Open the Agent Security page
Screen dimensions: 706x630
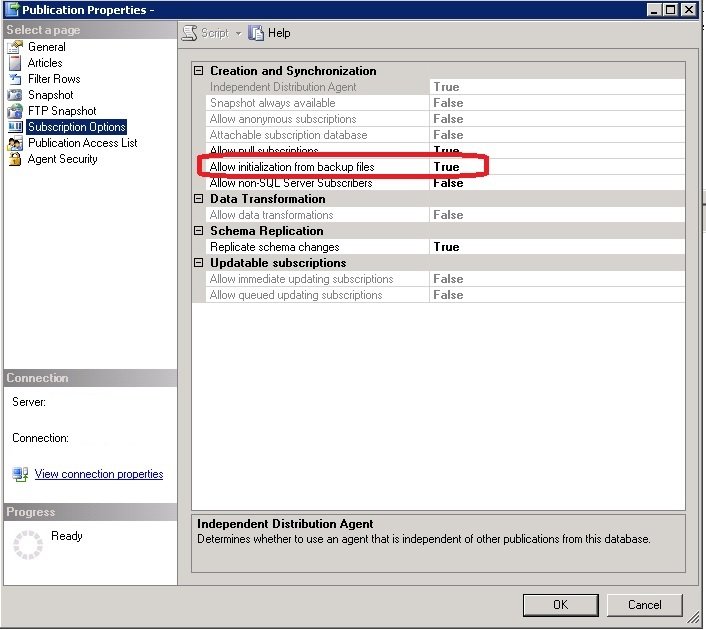coord(63,159)
